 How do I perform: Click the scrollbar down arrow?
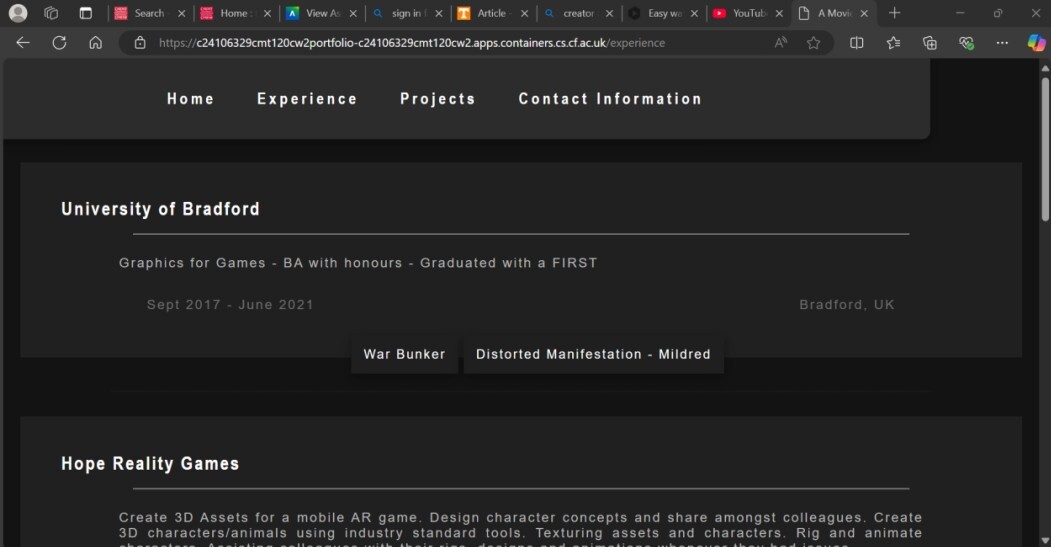[1045, 540]
